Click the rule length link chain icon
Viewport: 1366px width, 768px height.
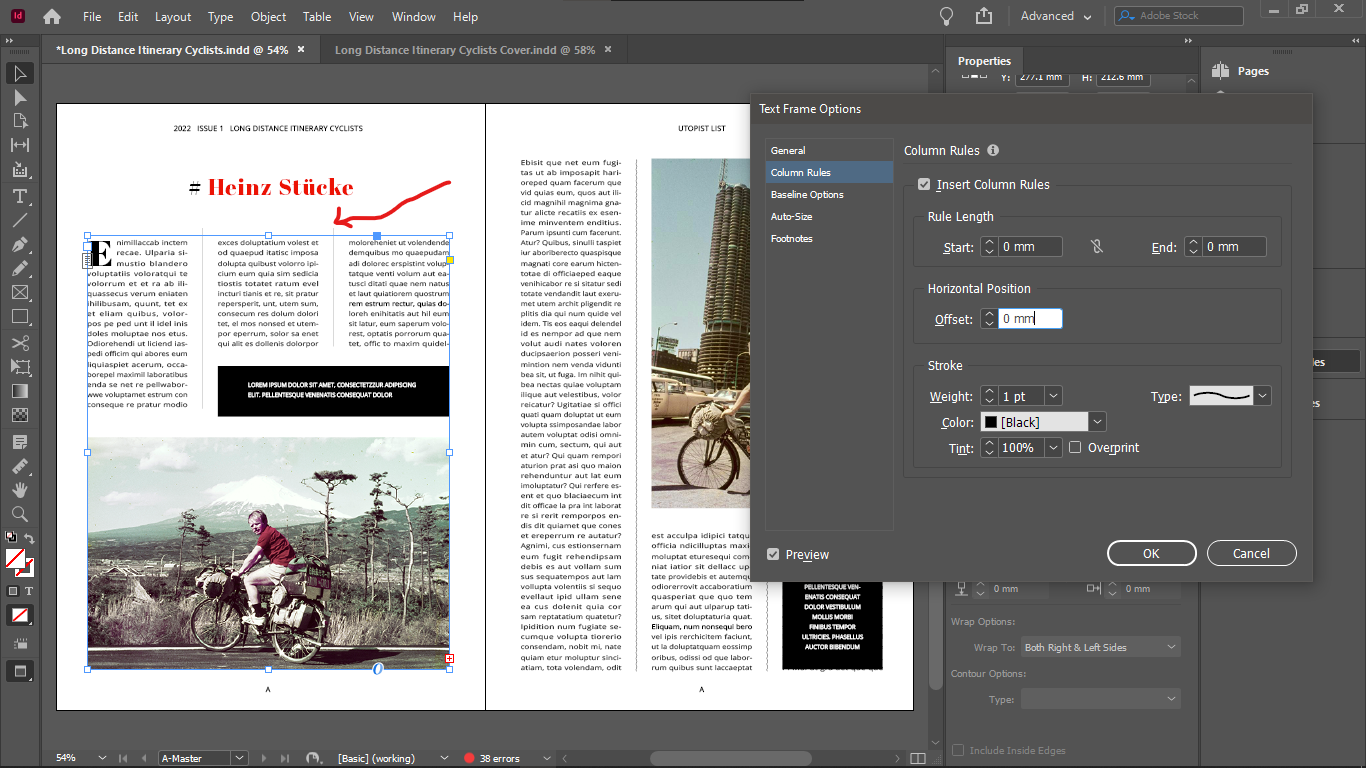point(1097,247)
